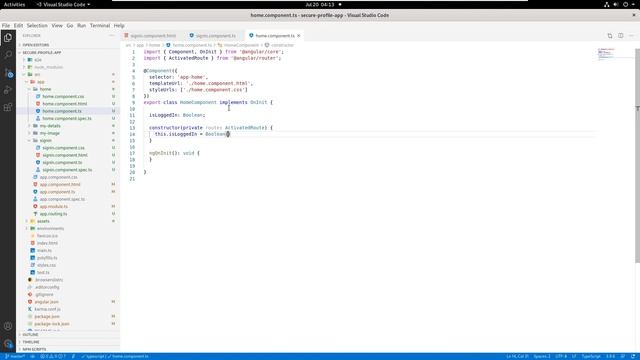Open the View menu

(57, 25)
